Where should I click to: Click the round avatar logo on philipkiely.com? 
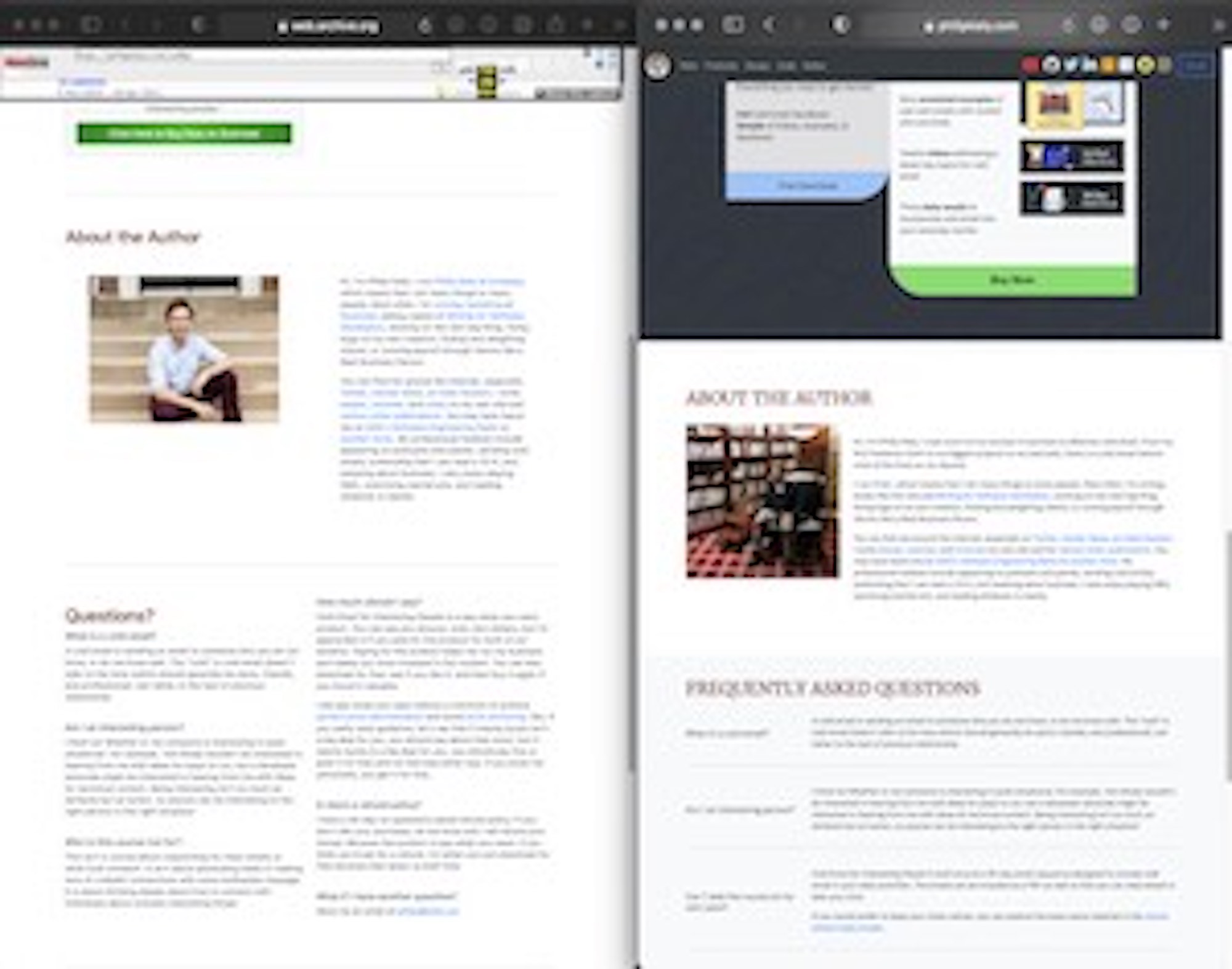[657, 65]
